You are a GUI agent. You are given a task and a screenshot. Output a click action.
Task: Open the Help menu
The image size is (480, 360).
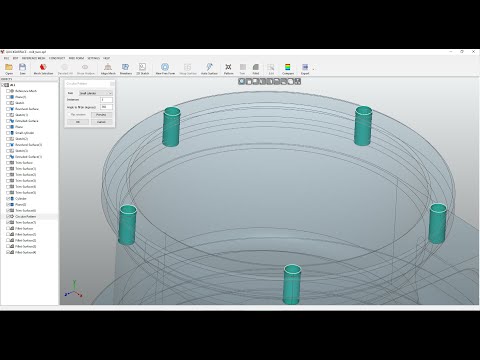(106, 58)
